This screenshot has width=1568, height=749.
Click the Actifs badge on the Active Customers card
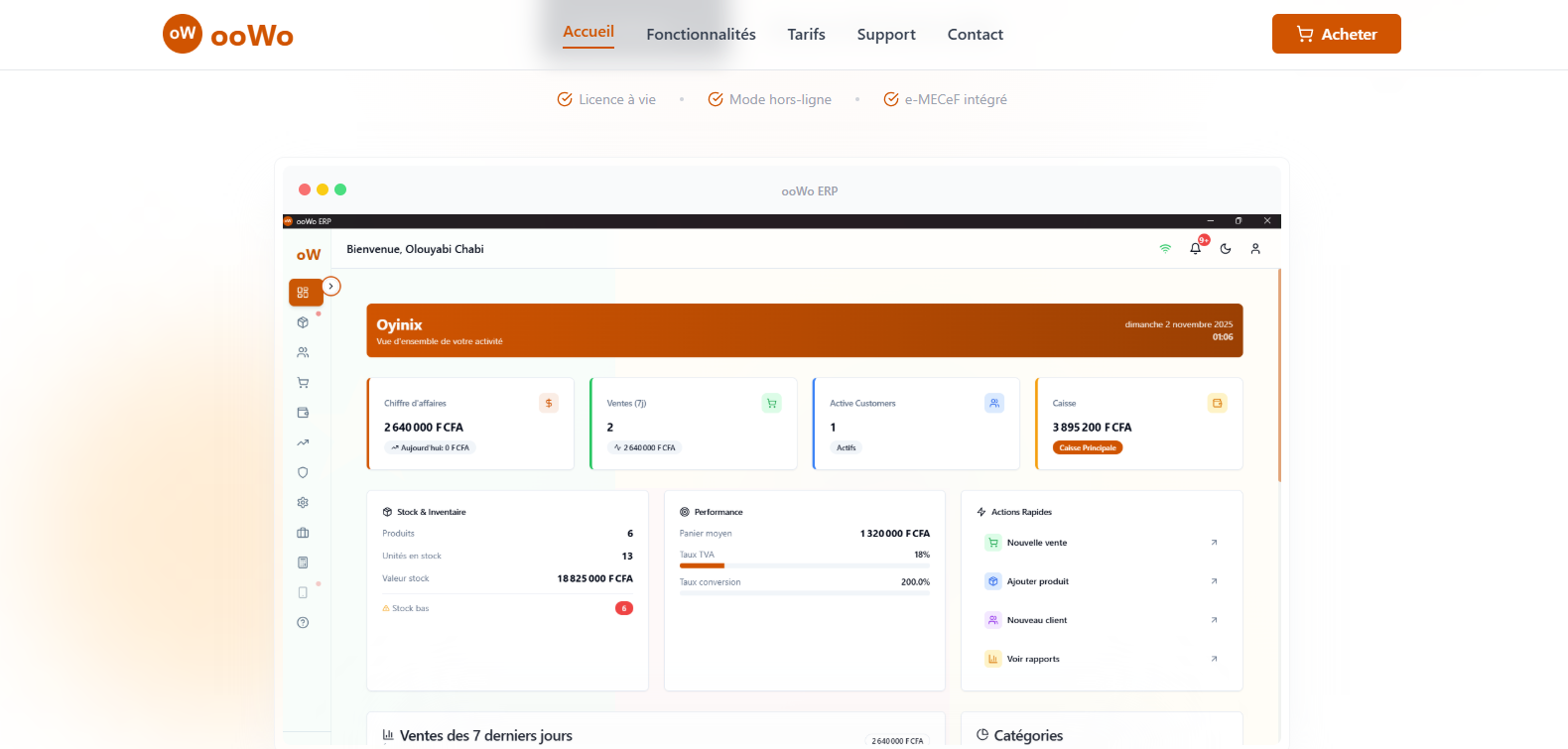pos(846,447)
